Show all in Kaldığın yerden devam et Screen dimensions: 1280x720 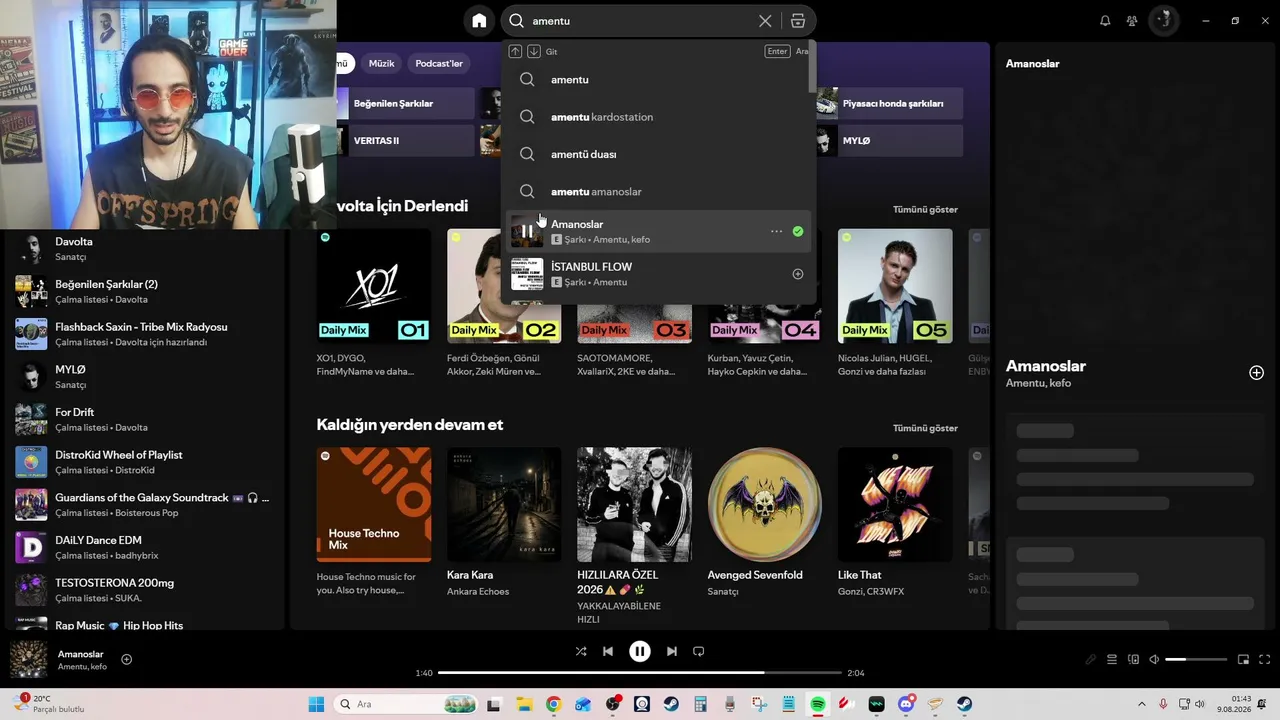[x=925, y=428]
